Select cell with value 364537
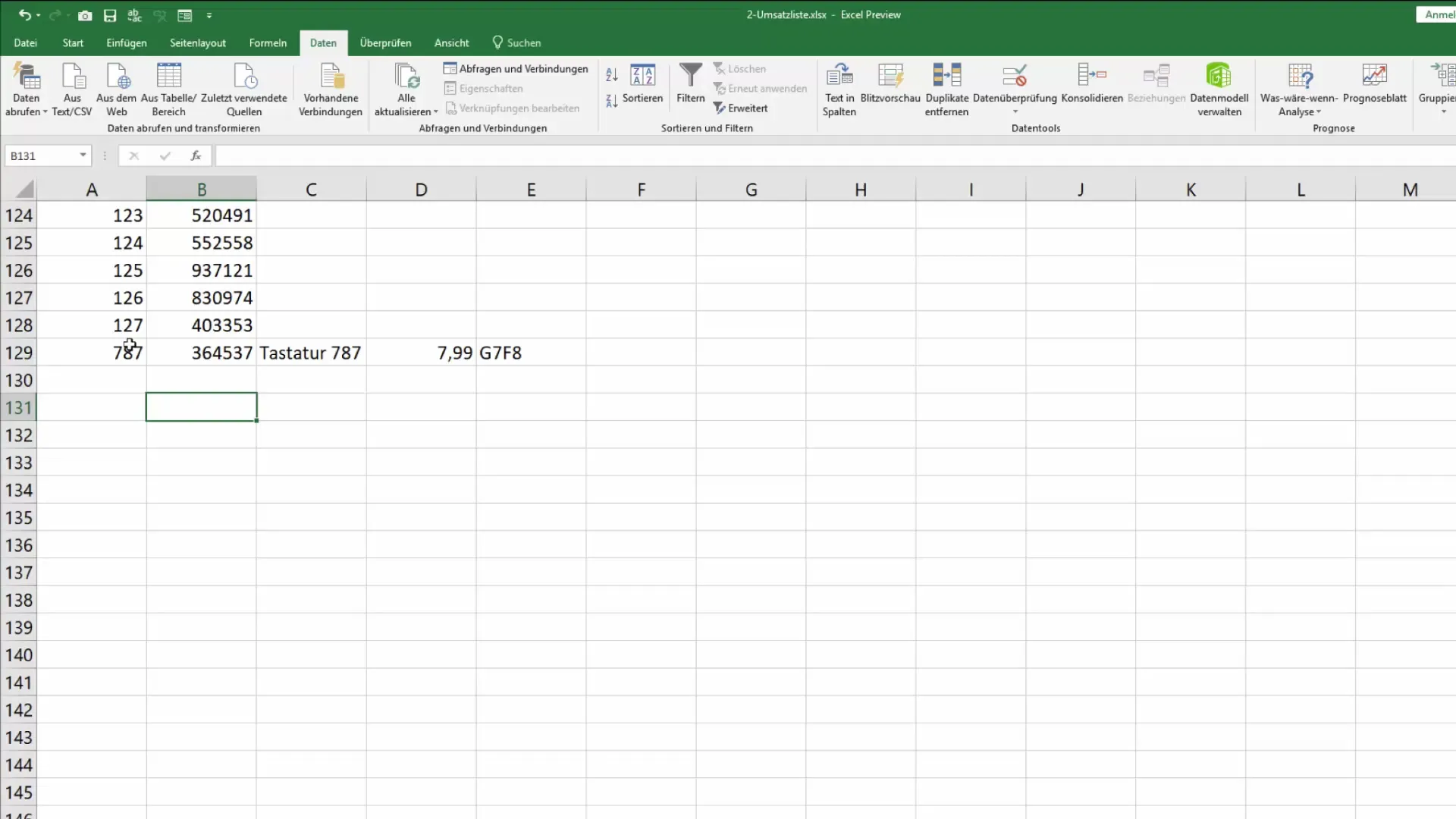1456x819 pixels. pyautogui.click(x=202, y=353)
